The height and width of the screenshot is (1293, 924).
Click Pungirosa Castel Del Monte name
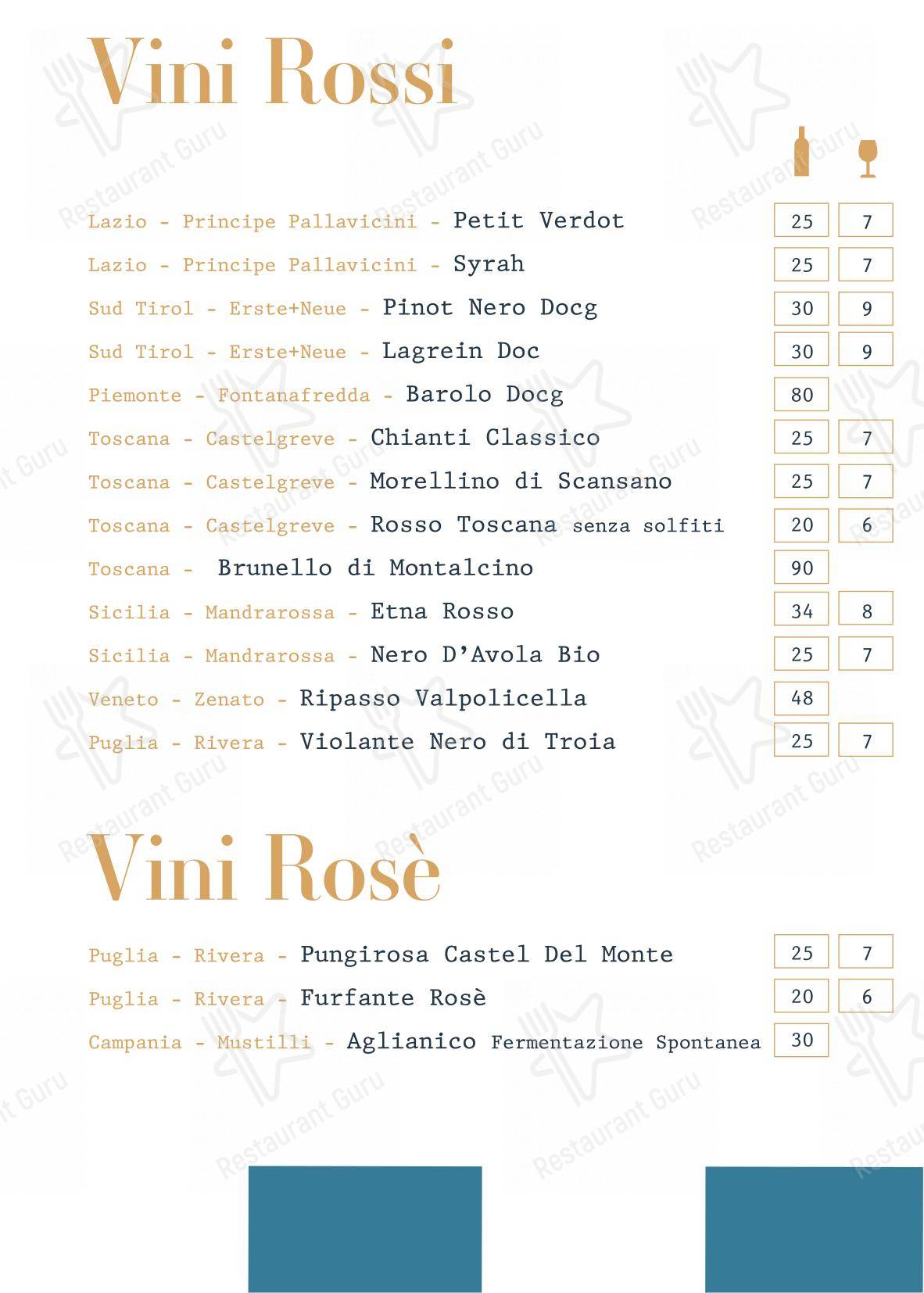coord(486,955)
